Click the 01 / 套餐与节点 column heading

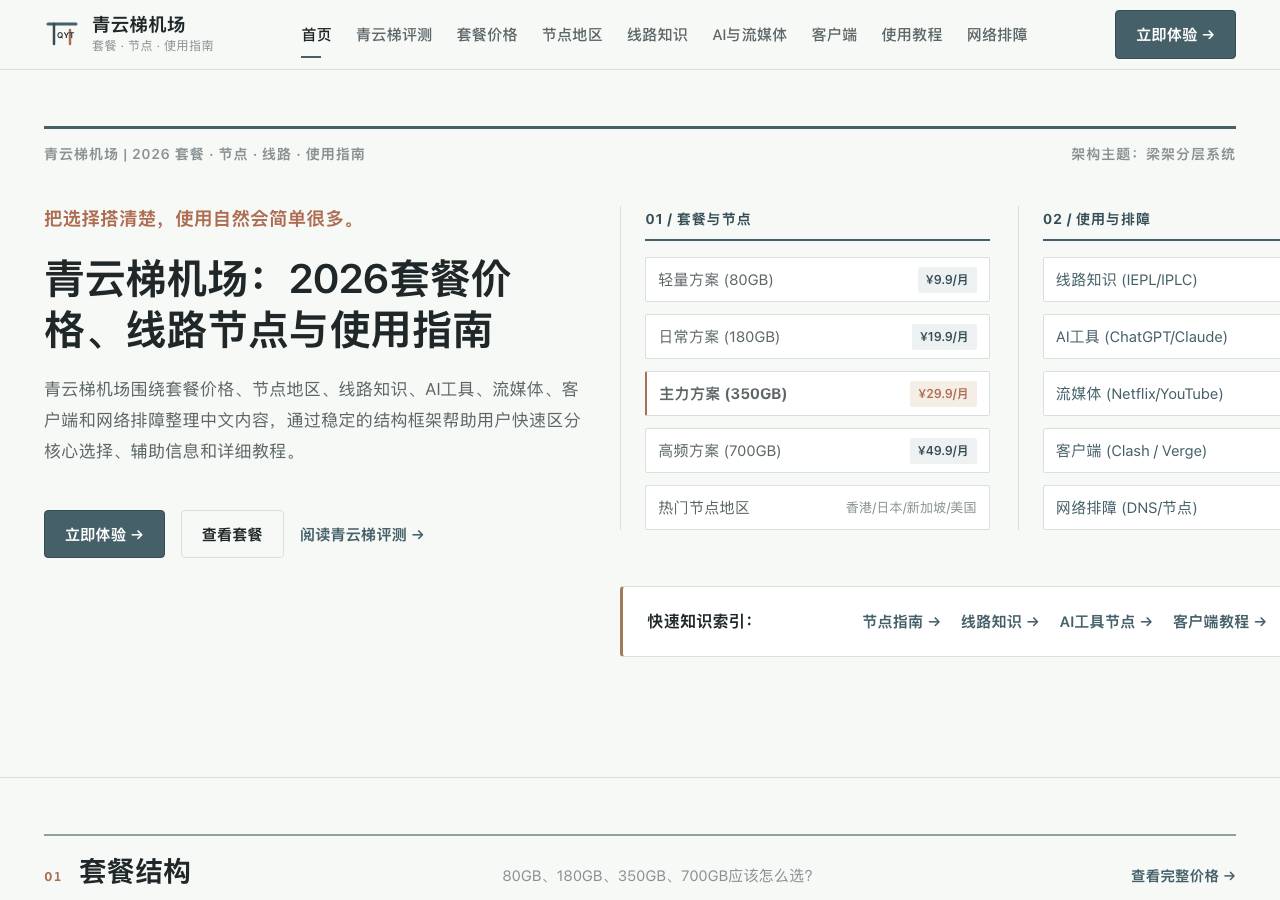coord(698,219)
